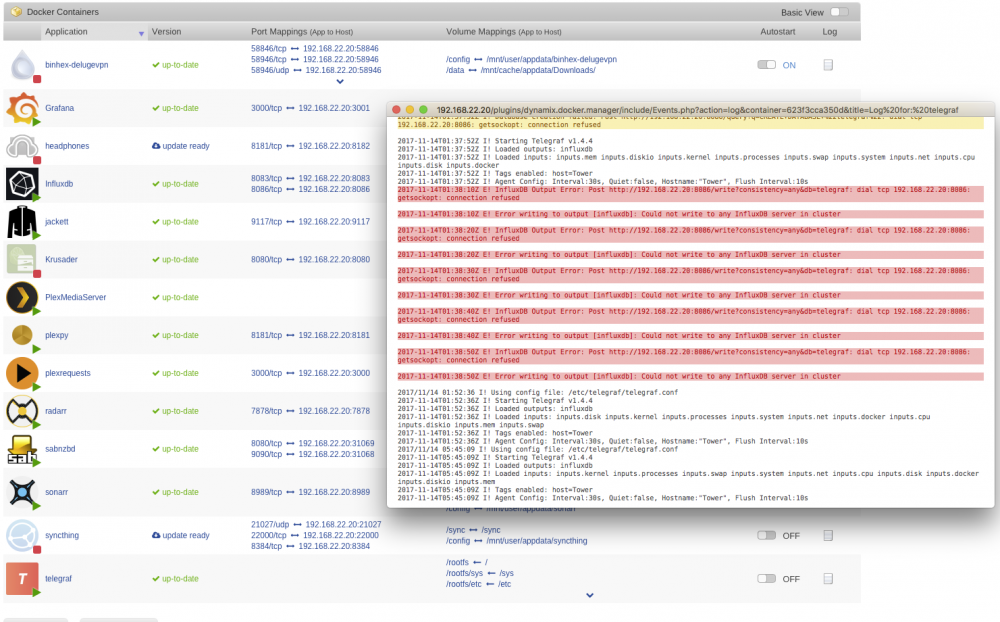Click the PlexMediaServer icon
The image size is (1000, 622).
(22, 297)
